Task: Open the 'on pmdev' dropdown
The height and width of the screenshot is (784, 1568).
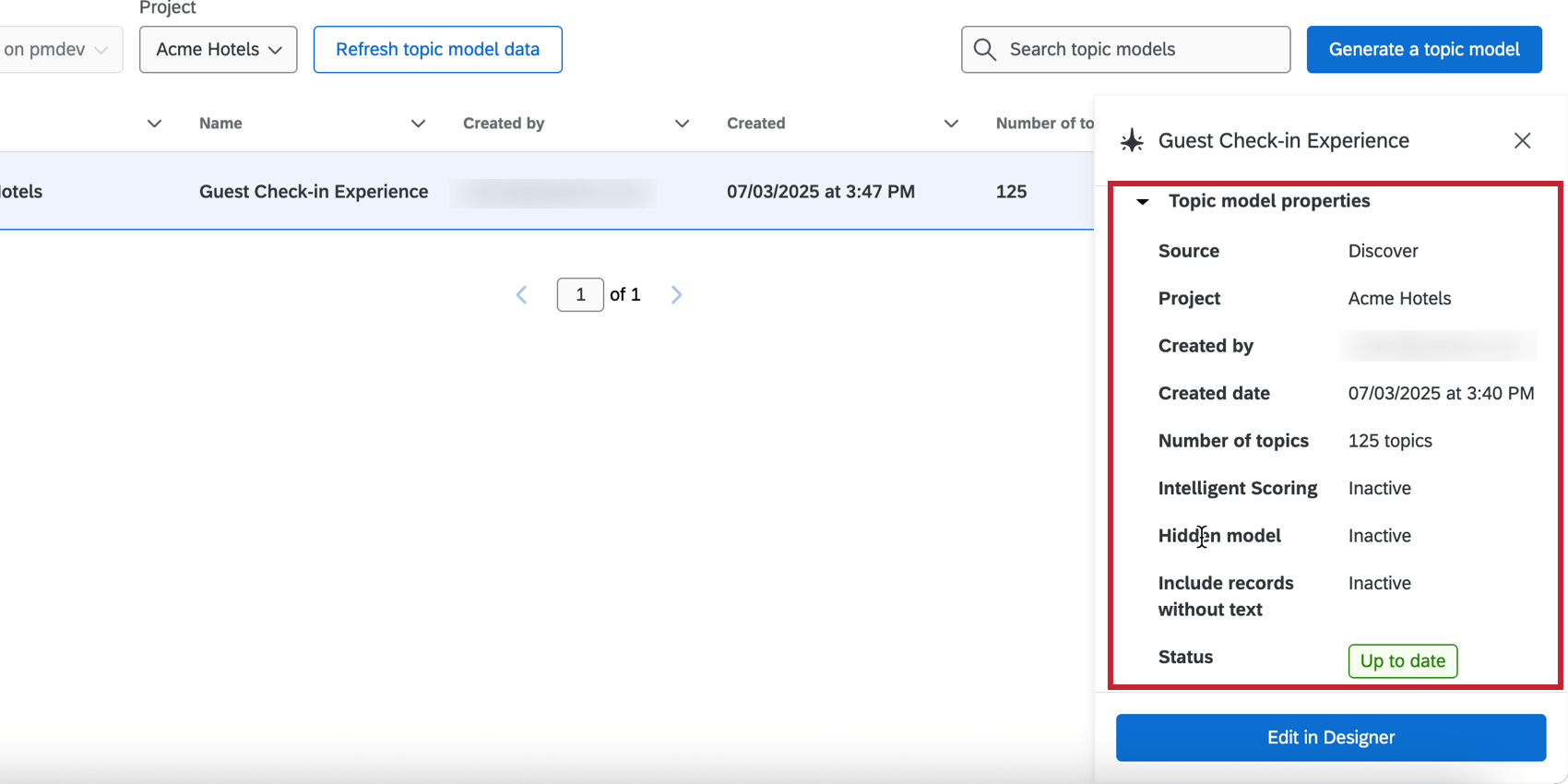Action: 57,50
